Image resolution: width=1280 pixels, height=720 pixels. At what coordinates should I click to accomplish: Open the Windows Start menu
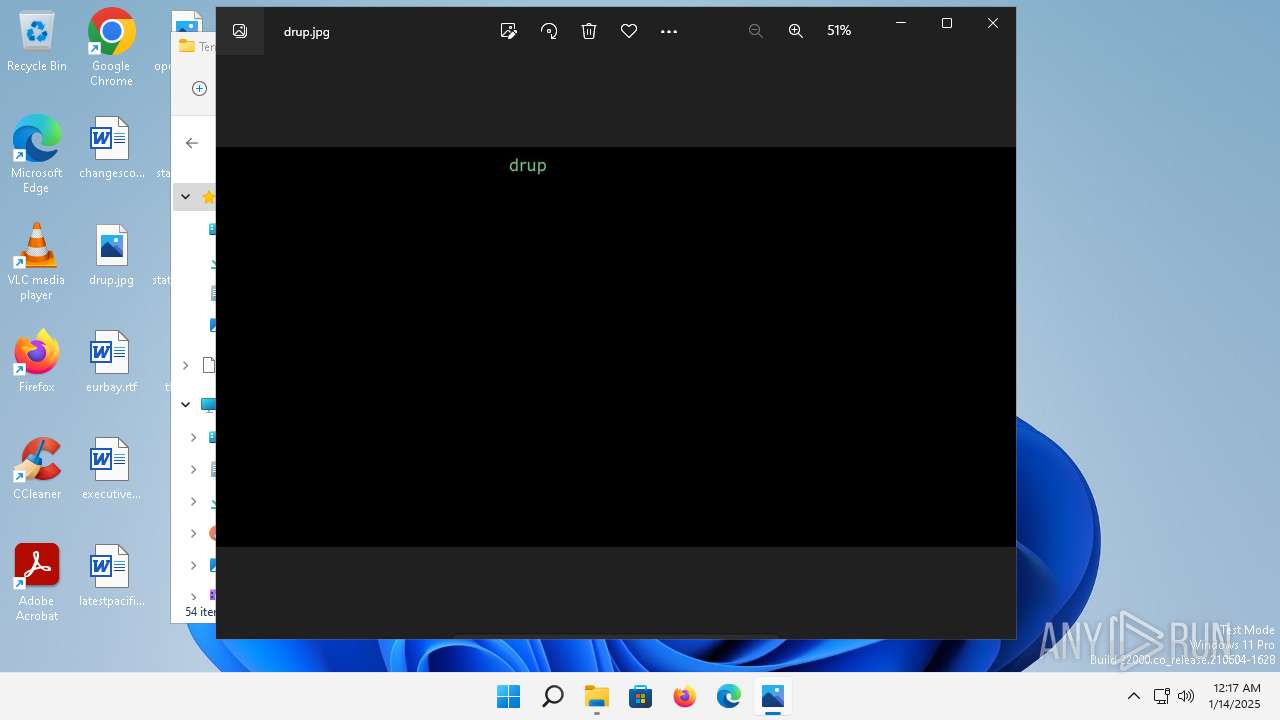pyautogui.click(x=508, y=696)
